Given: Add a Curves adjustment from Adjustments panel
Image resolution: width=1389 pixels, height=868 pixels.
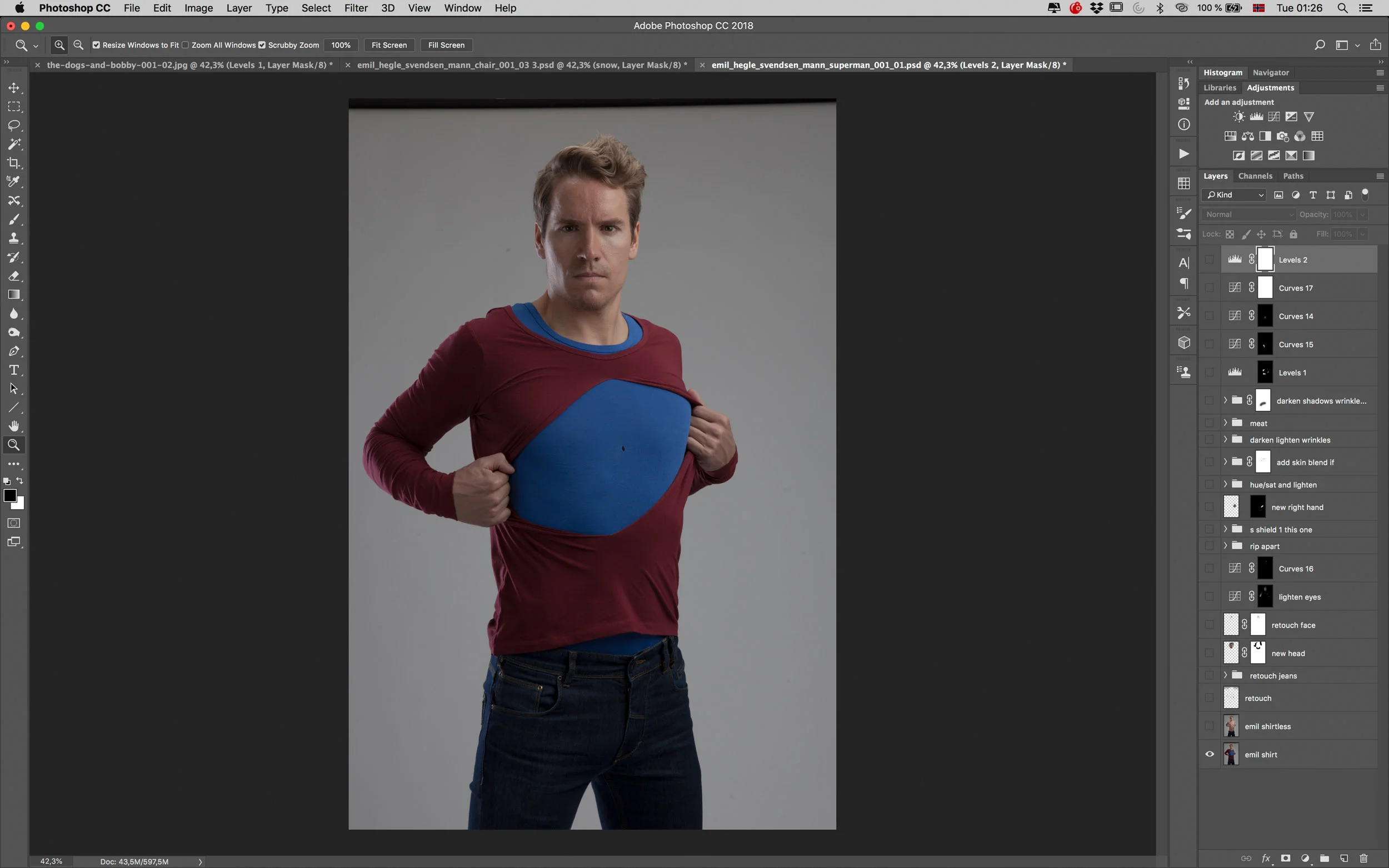Looking at the screenshot, I should (x=1273, y=117).
